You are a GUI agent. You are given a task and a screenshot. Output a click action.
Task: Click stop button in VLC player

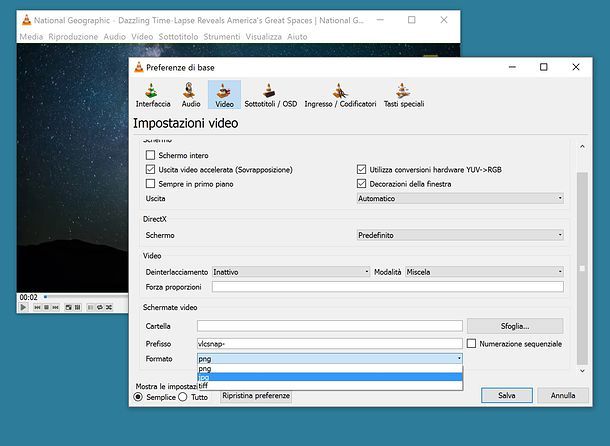(x=46, y=307)
